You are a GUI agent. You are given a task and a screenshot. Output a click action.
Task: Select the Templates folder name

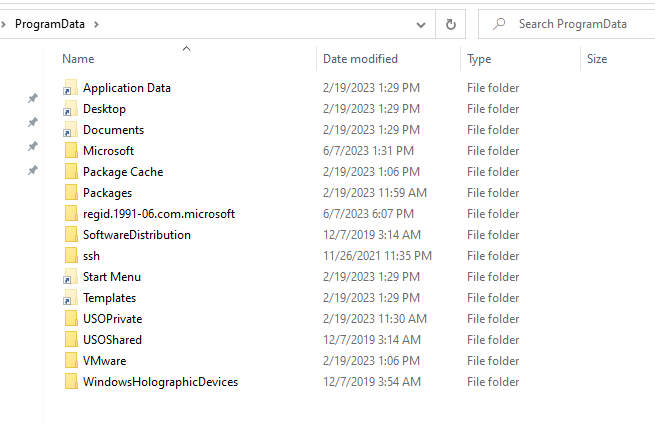point(109,298)
